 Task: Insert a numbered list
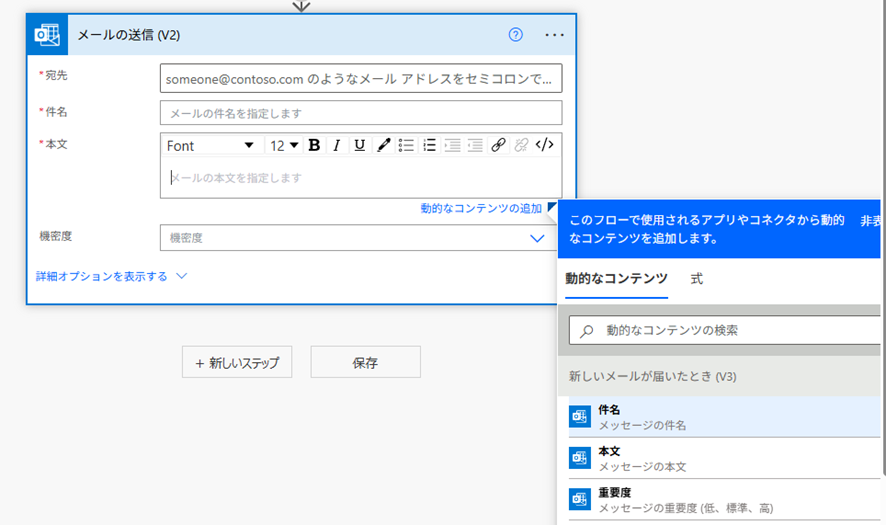pyautogui.click(x=429, y=146)
